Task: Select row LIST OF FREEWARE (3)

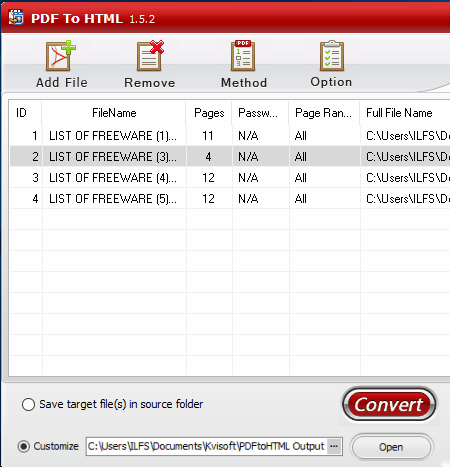Action: point(230,156)
